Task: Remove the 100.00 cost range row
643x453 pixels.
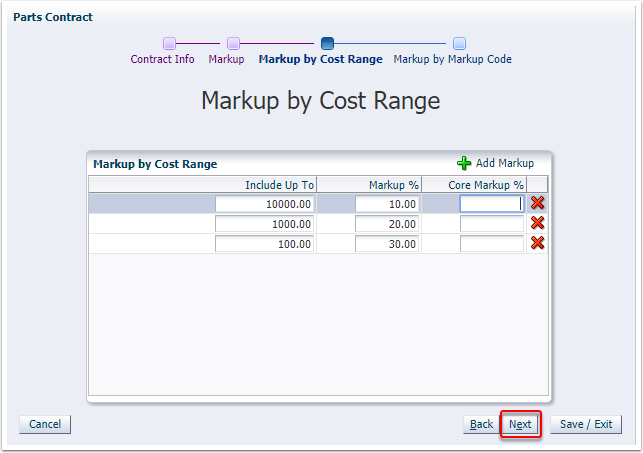Action: coord(537,243)
